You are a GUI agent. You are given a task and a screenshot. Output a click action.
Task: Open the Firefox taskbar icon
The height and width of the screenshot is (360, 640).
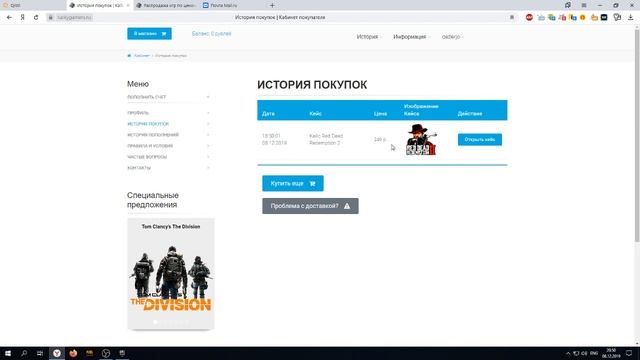(73, 353)
